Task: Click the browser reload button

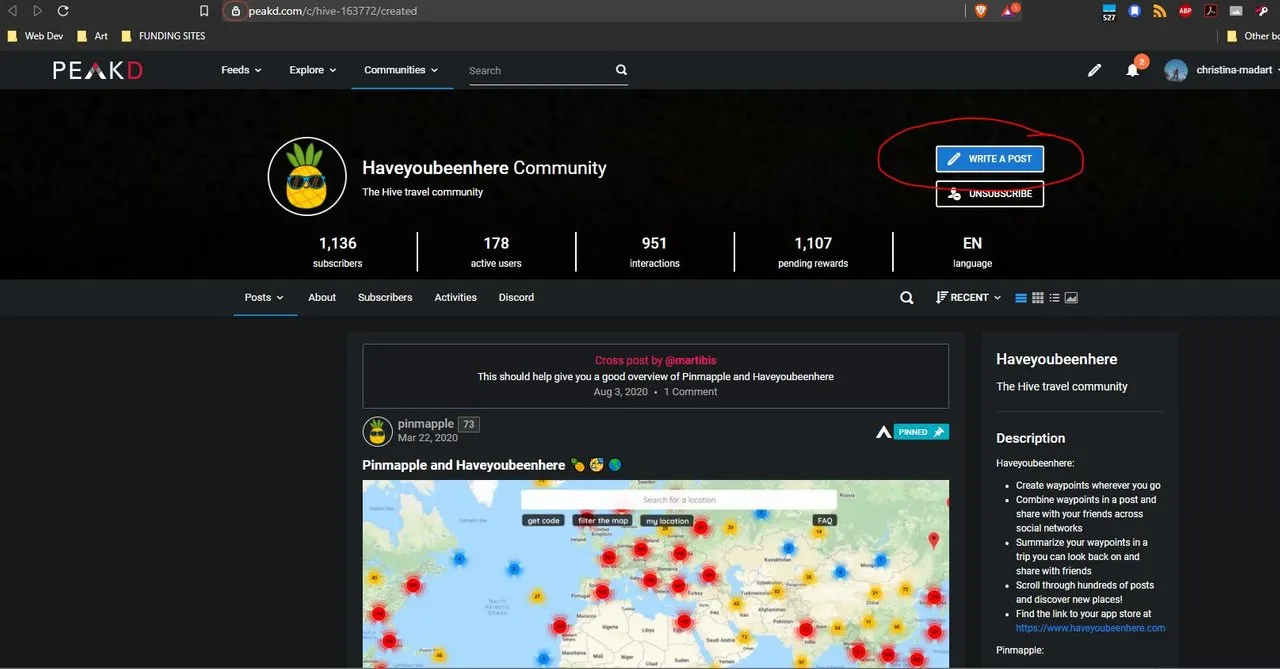Action: pos(63,11)
